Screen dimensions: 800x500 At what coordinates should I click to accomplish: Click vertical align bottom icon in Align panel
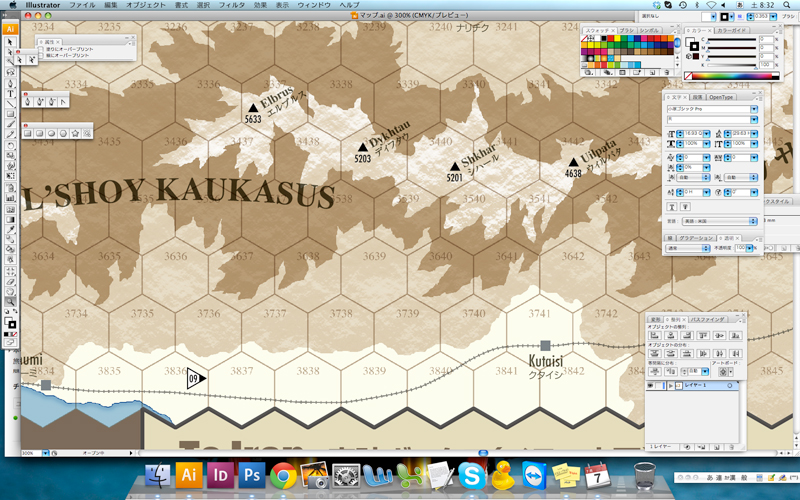pos(736,335)
